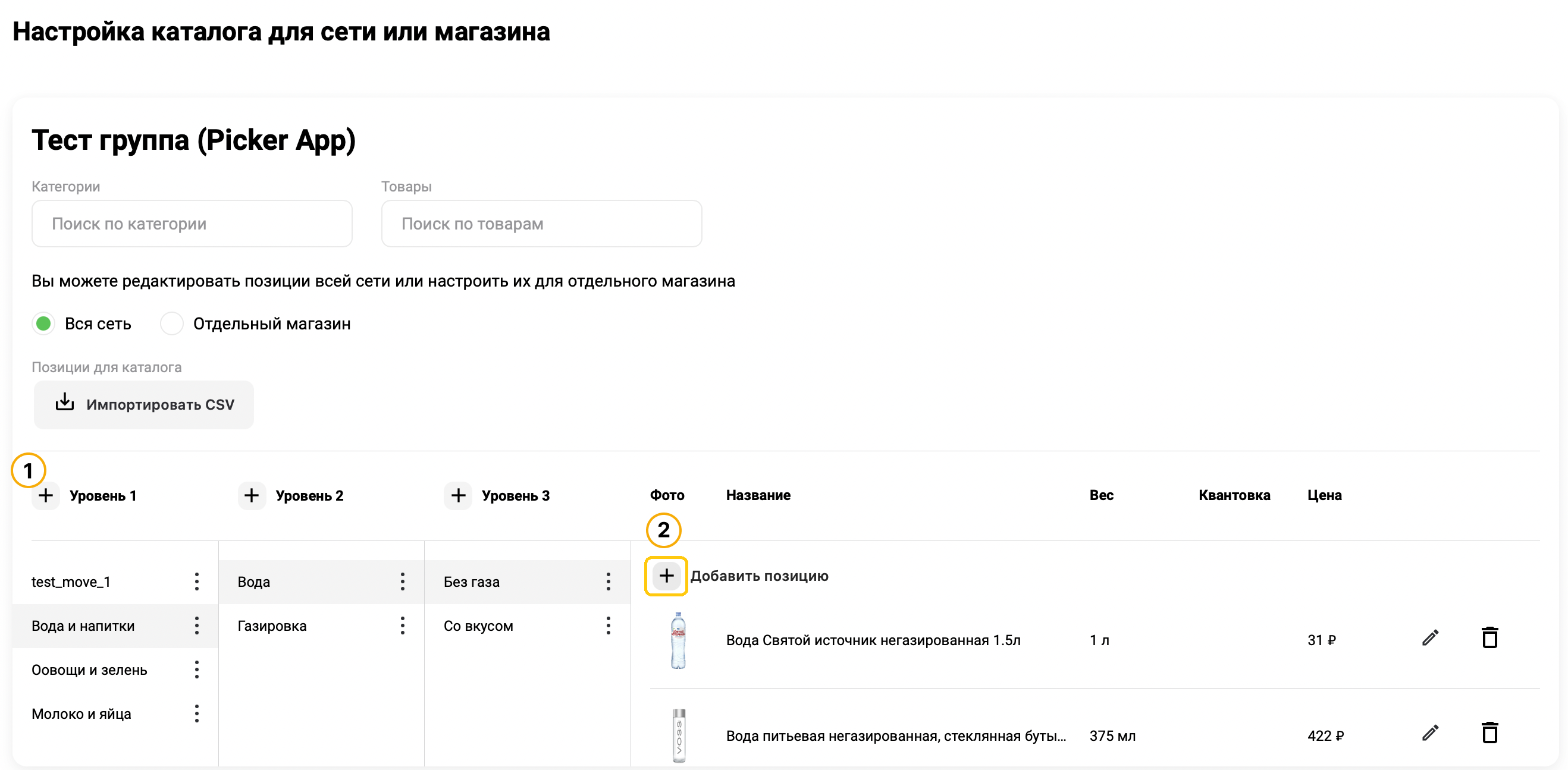Focus the Поиск по категории field
The width and height of the screenshot is (1568, 770).
tap(192, 224)
